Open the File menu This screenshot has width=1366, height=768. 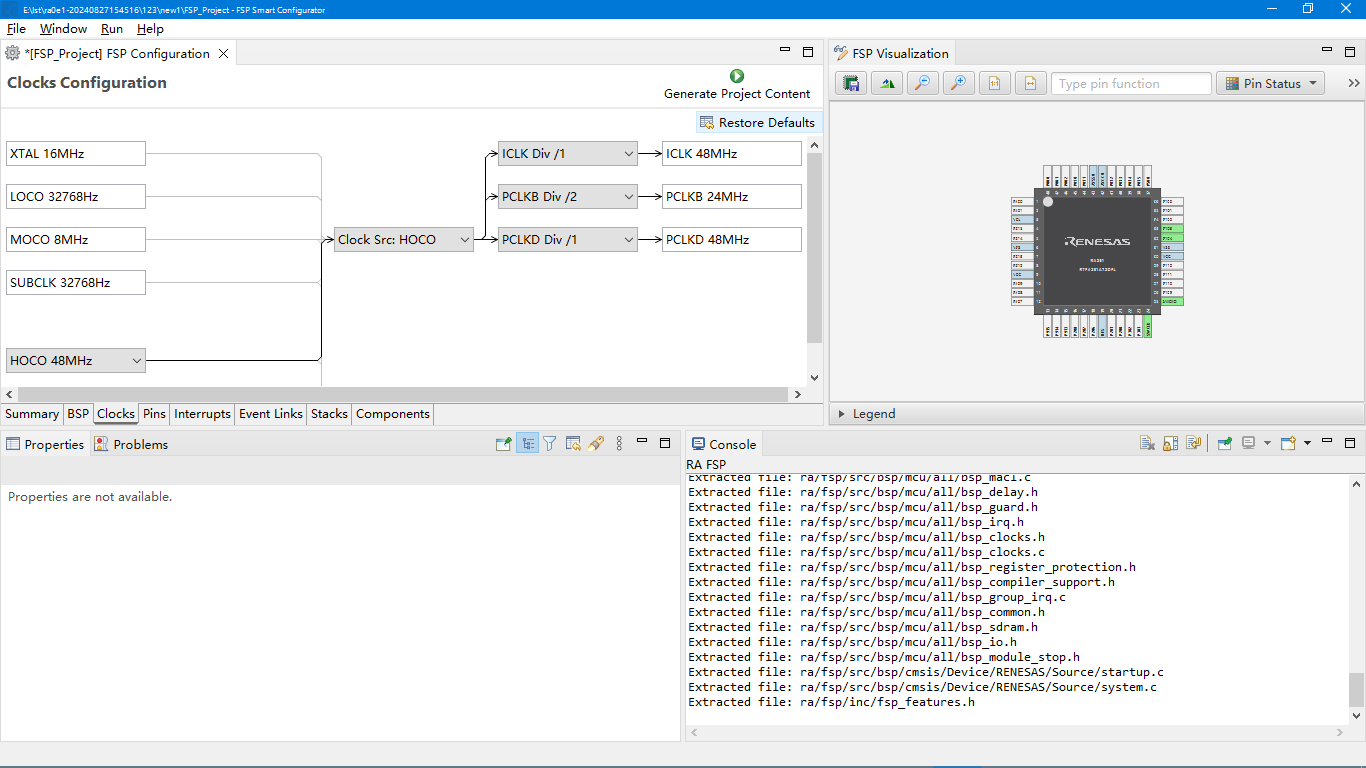[x=16, y=29]
